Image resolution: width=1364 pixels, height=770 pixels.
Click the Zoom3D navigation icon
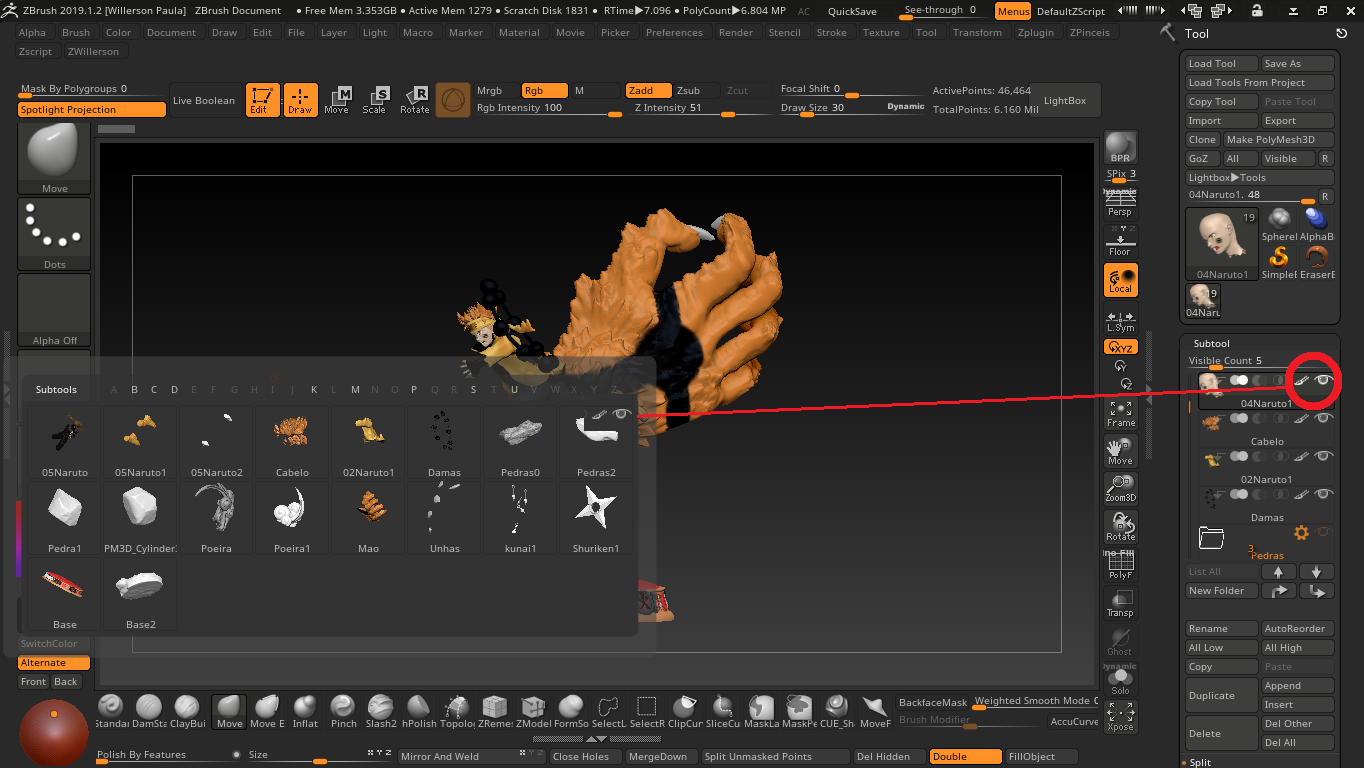pyautogui.click(x=1120, y=487)
